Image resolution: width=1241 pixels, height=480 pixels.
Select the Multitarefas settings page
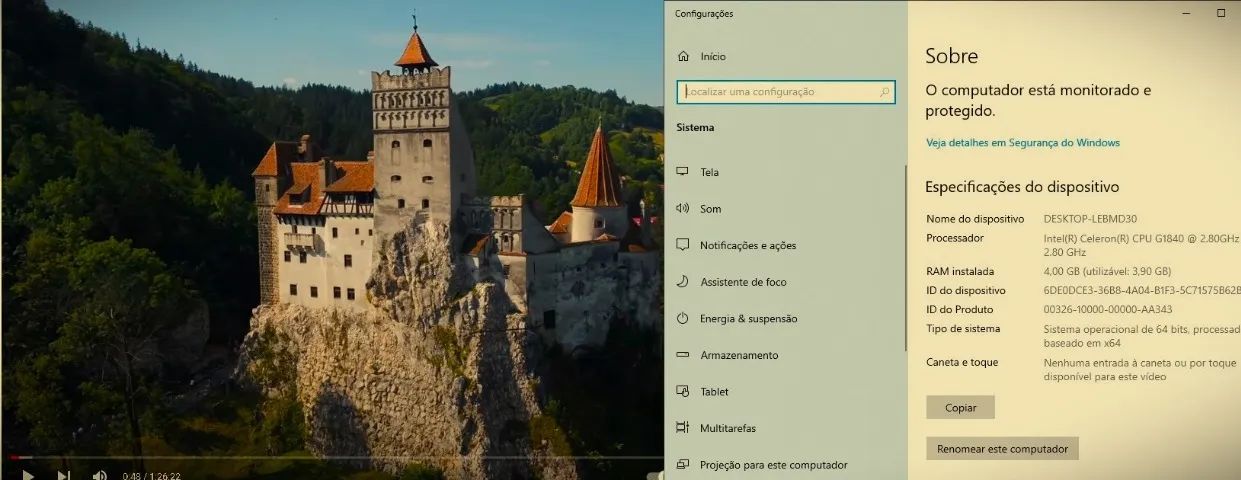pyautogui.click(x=727, y=428)
